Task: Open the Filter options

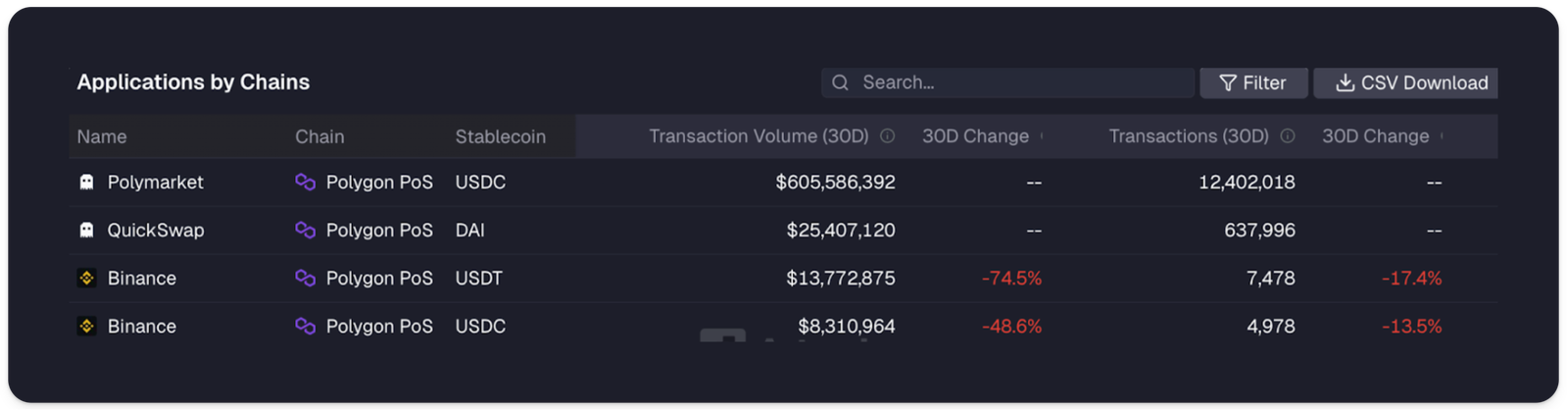Action: [x=1253, y=83]
